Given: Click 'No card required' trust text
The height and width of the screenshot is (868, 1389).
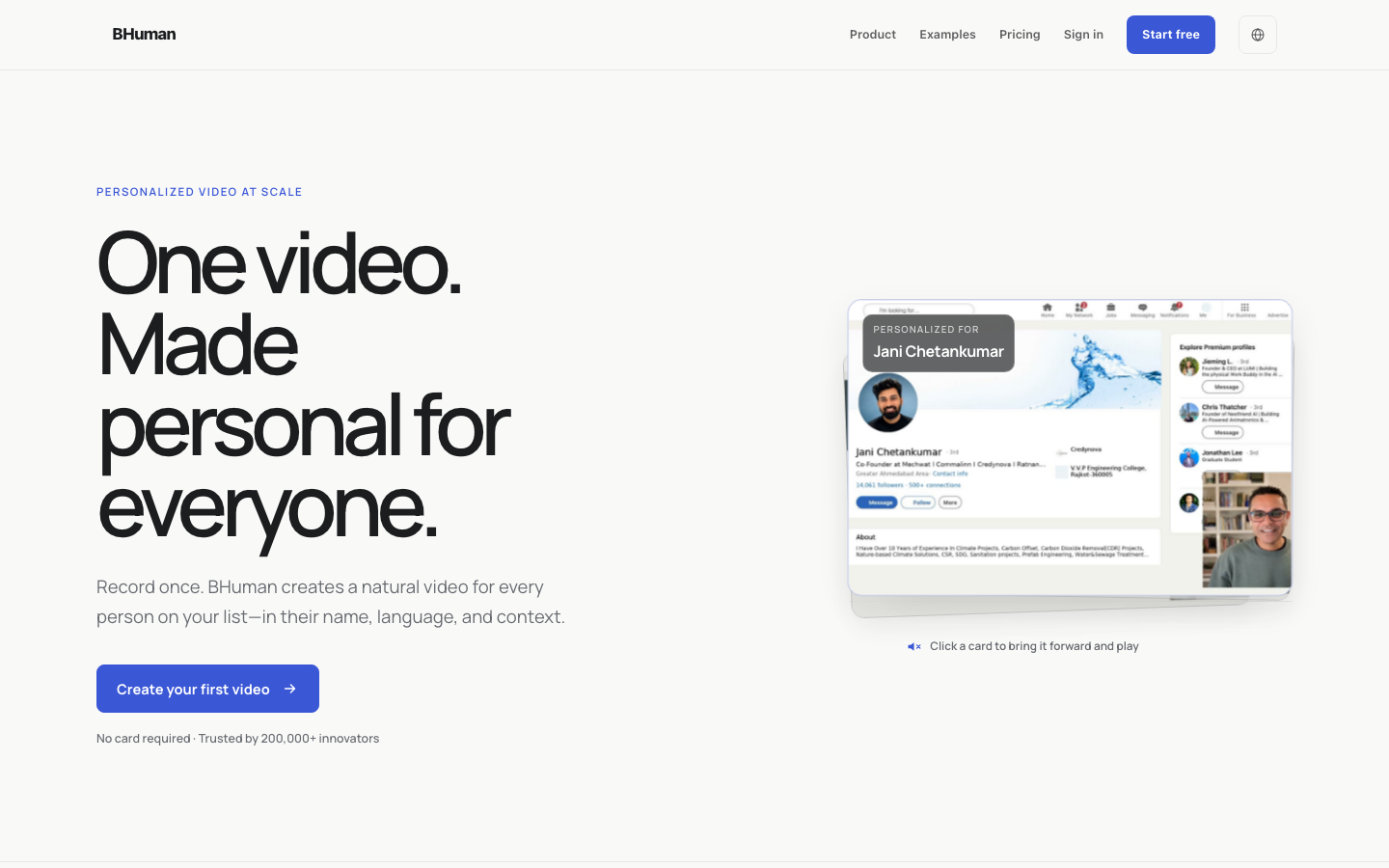Looking at the screenshot, I should pos(238,739).
